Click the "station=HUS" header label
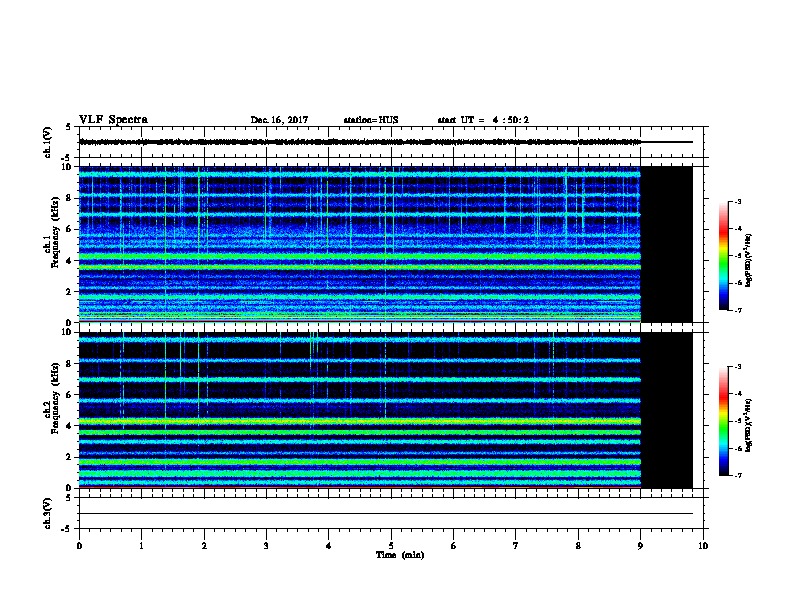The height and width of the screenshot is (612, 792). (x=371, y=120)
